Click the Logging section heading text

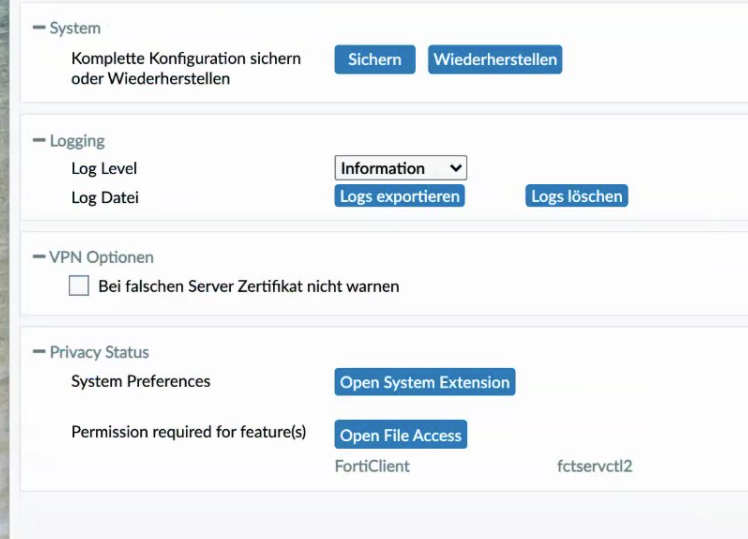tap(77, 141)
